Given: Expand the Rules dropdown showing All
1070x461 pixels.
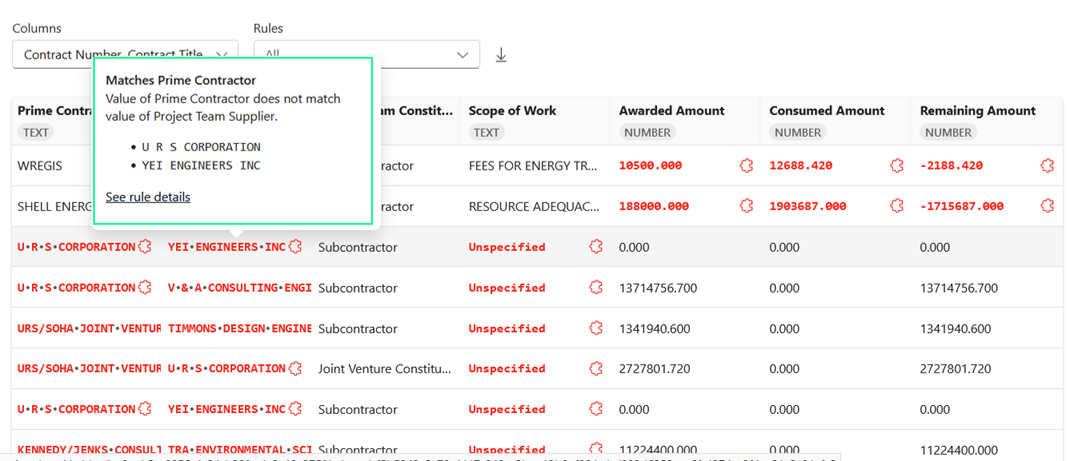Looking at the screenshot, I should pyautogui.click(x=366, y=55).
